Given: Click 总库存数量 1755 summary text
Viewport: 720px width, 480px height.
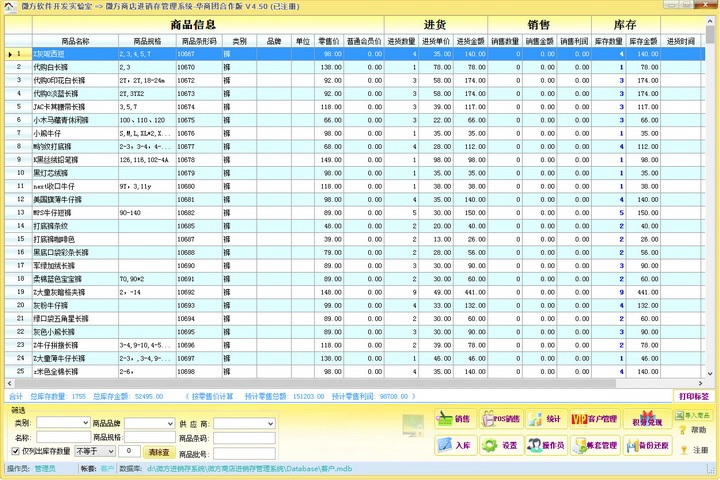Looking at the screenshot, I should (x=58, y=396).
